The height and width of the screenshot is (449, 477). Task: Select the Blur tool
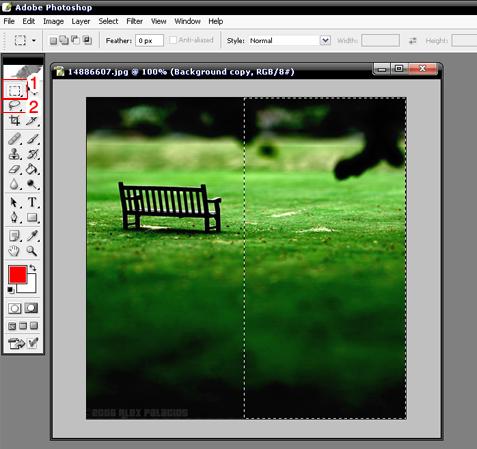pos(14,184)
